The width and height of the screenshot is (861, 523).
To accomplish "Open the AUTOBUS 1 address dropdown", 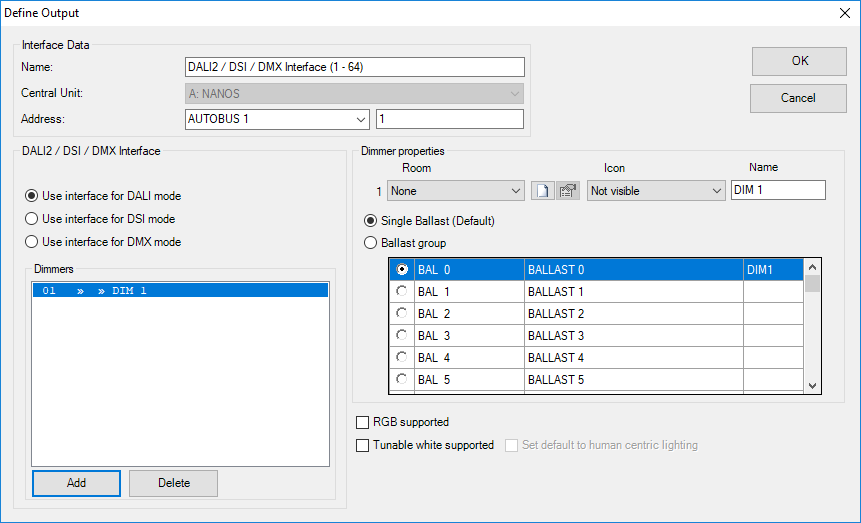I will coord(278,119).
